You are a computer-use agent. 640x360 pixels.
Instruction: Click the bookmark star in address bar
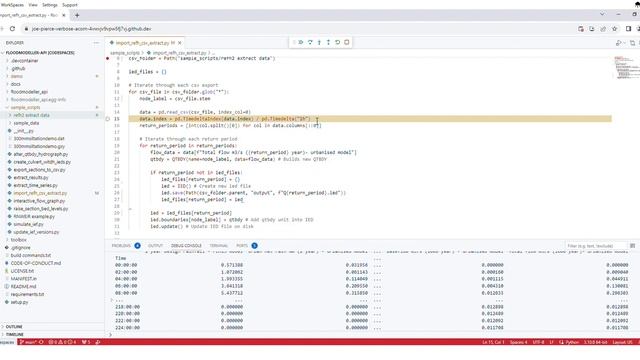pos(615,29)
